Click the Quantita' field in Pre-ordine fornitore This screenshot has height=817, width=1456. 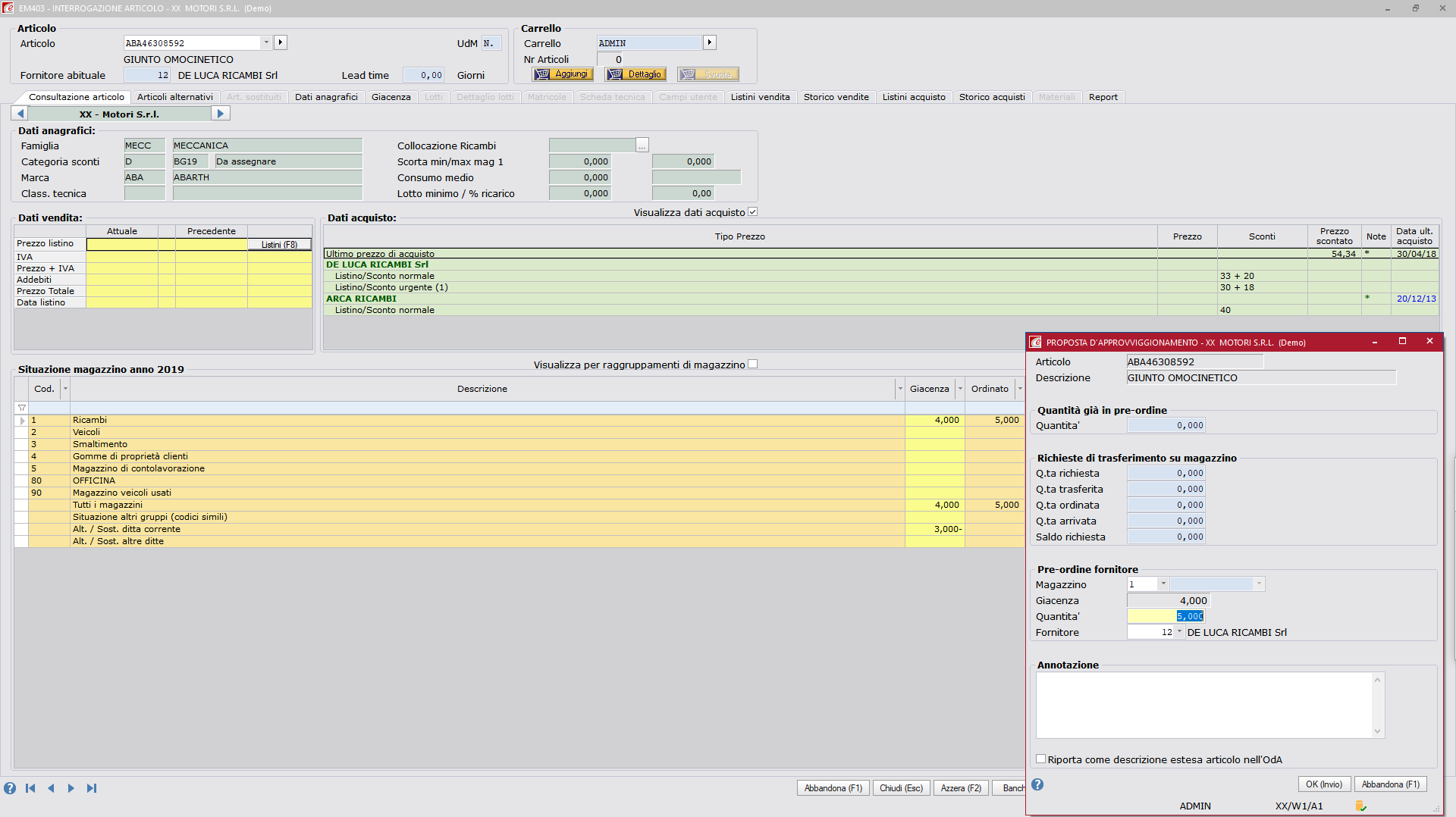[1166, 616]
